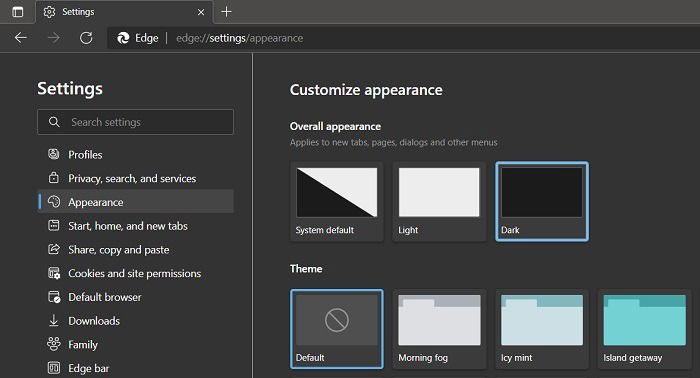The image size is (700, 378).
Task: Choose the Island getaway theme
Action: click(645, 329)
